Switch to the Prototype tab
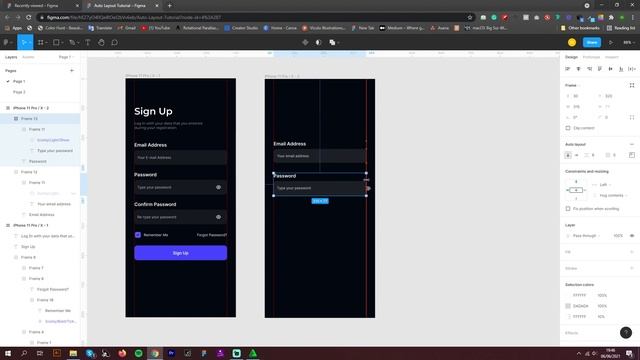The height and width of the screenshot is (360, 640). pos(591,57)
